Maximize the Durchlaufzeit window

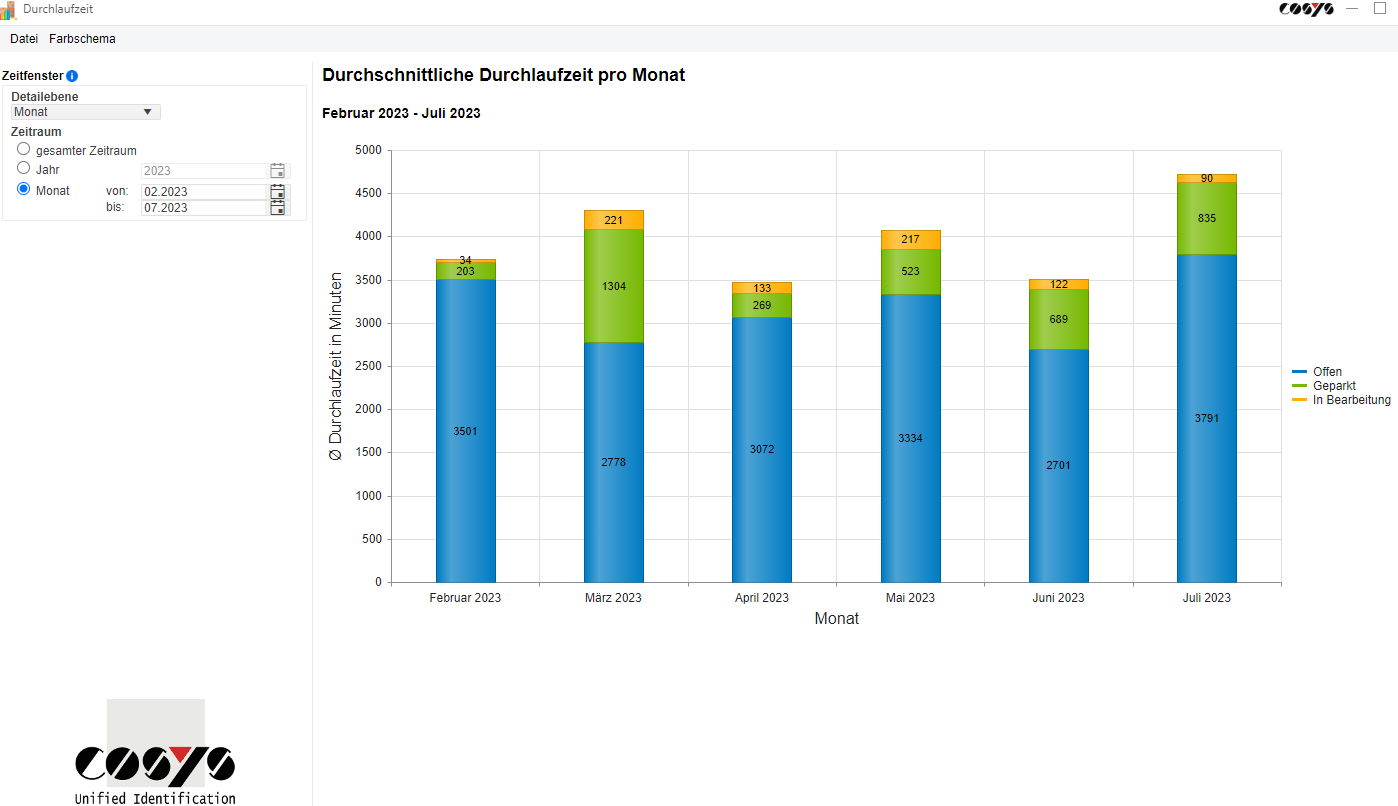click(1380, 8)
